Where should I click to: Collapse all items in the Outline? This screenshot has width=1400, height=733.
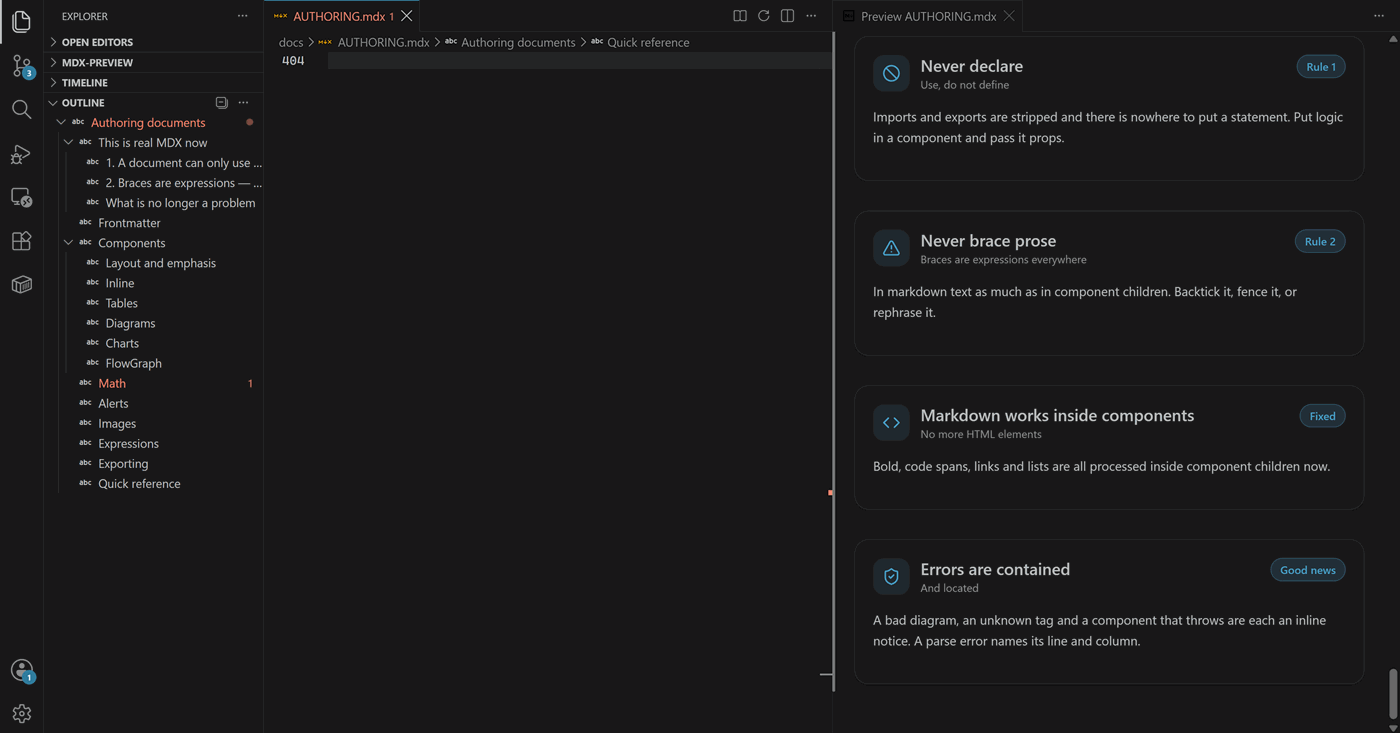pos(222,102)
